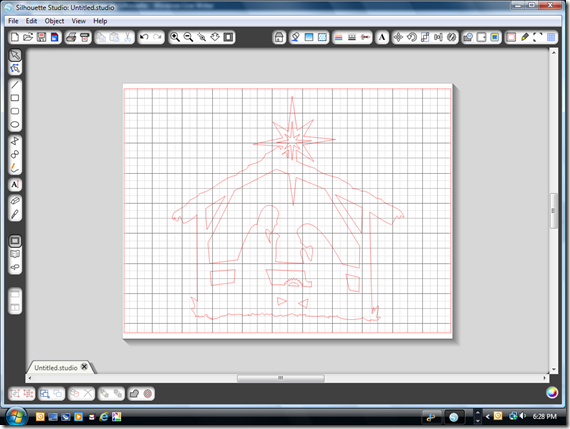
Task: Open the line style panel
Action: click(352, 37)
